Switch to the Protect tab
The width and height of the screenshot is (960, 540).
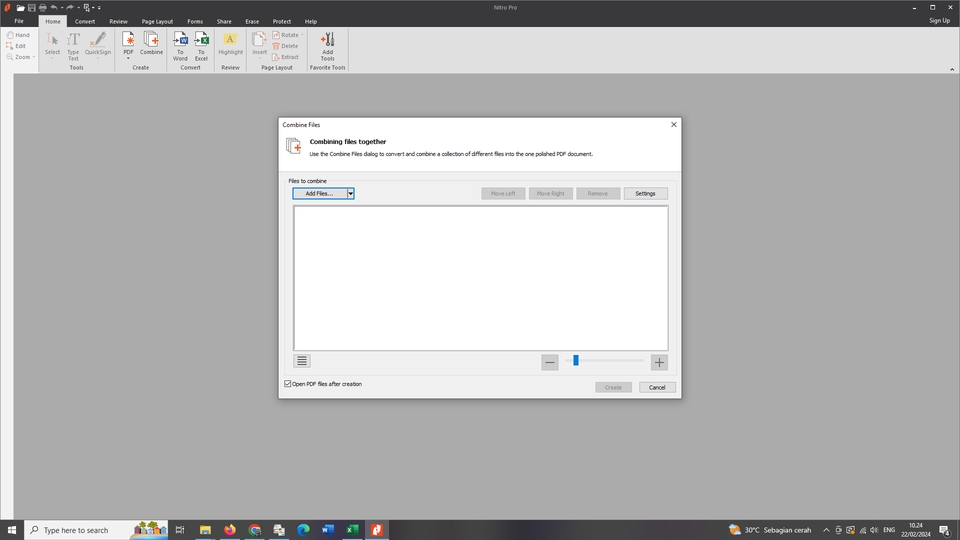pyautogui.click(x=282, y=21)
